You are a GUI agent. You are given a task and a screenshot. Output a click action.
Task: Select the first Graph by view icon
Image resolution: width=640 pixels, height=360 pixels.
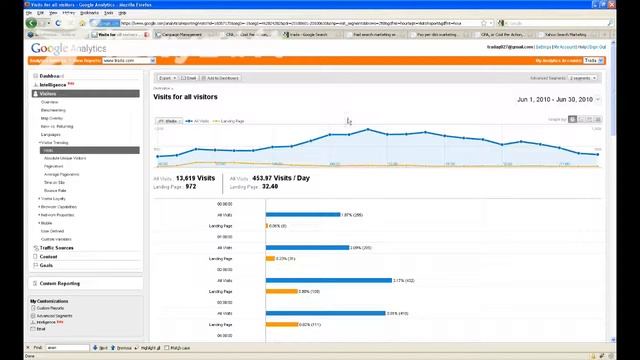[x=572, y=119]
